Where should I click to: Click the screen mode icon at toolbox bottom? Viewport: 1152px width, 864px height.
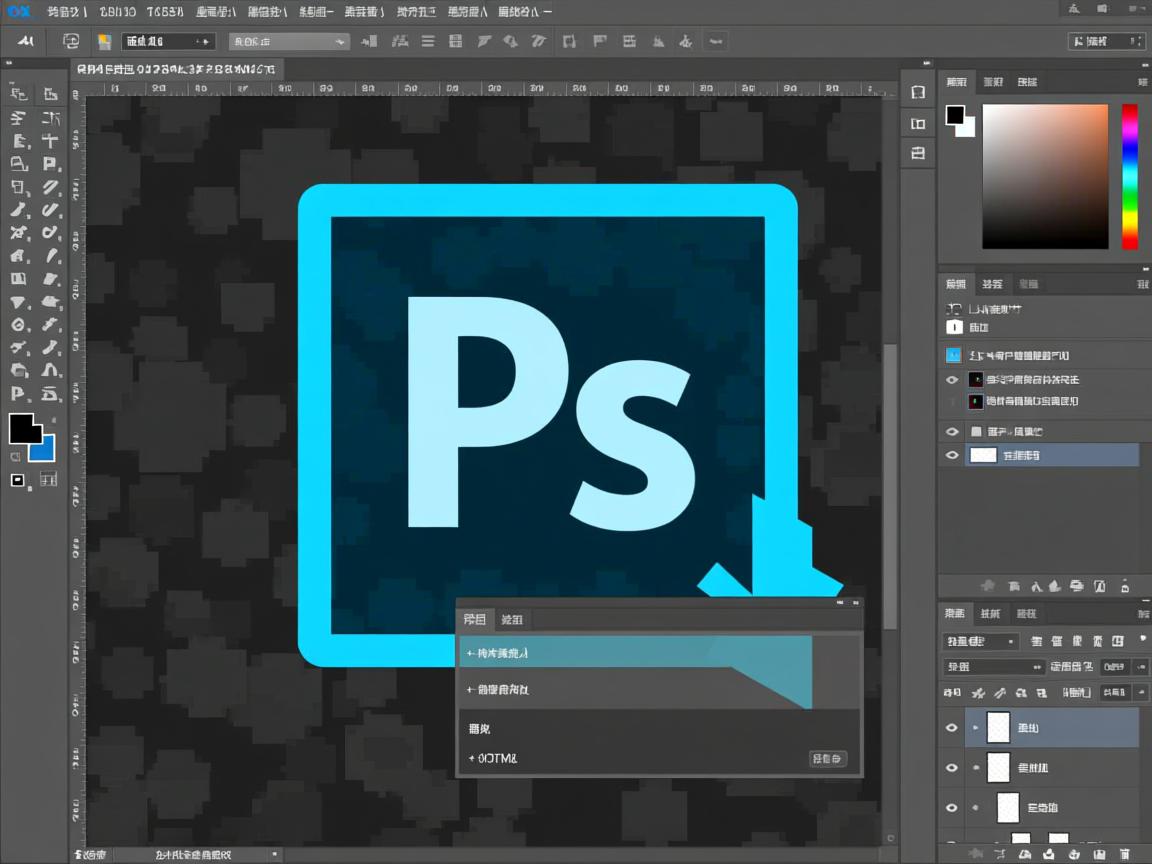point(48,480)
